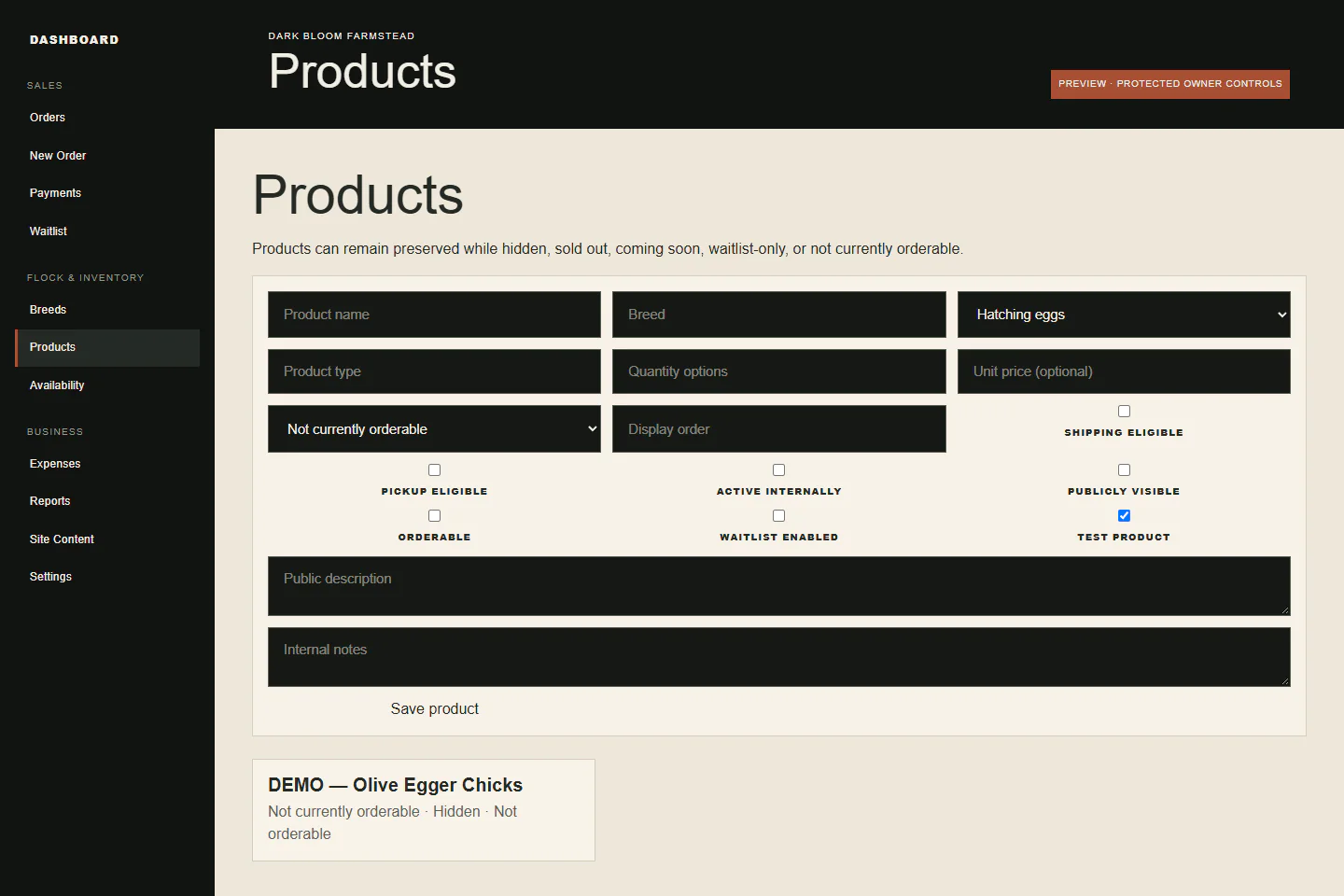The image size is (1344, 896).
Task: Uncheck the Test Product checkbox
Action: [x=1124, y=516]
